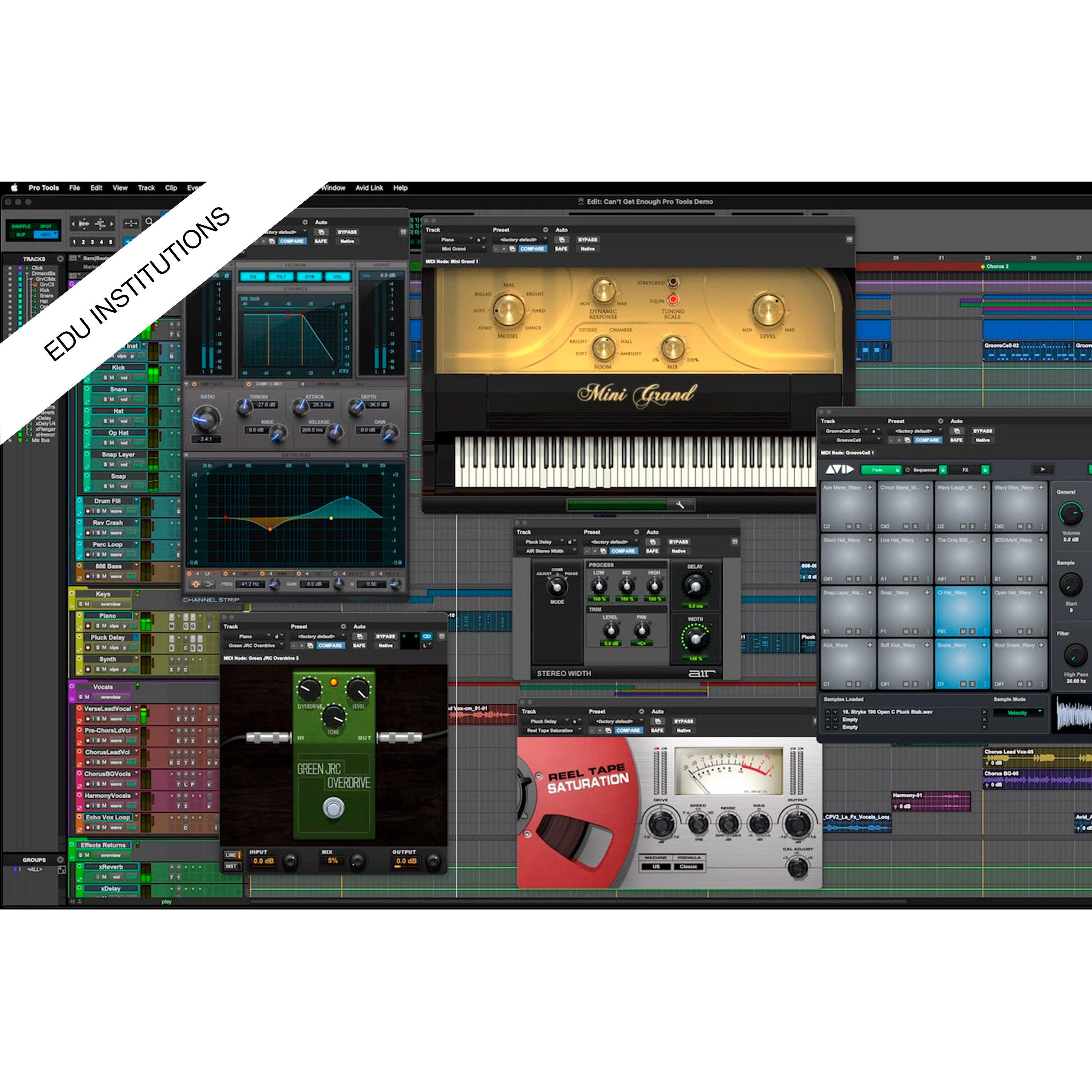Screen dimensions: 1092x1092
Task: Click the play triangle icon in the GrooveCell header
Action: coord(1043,470)
